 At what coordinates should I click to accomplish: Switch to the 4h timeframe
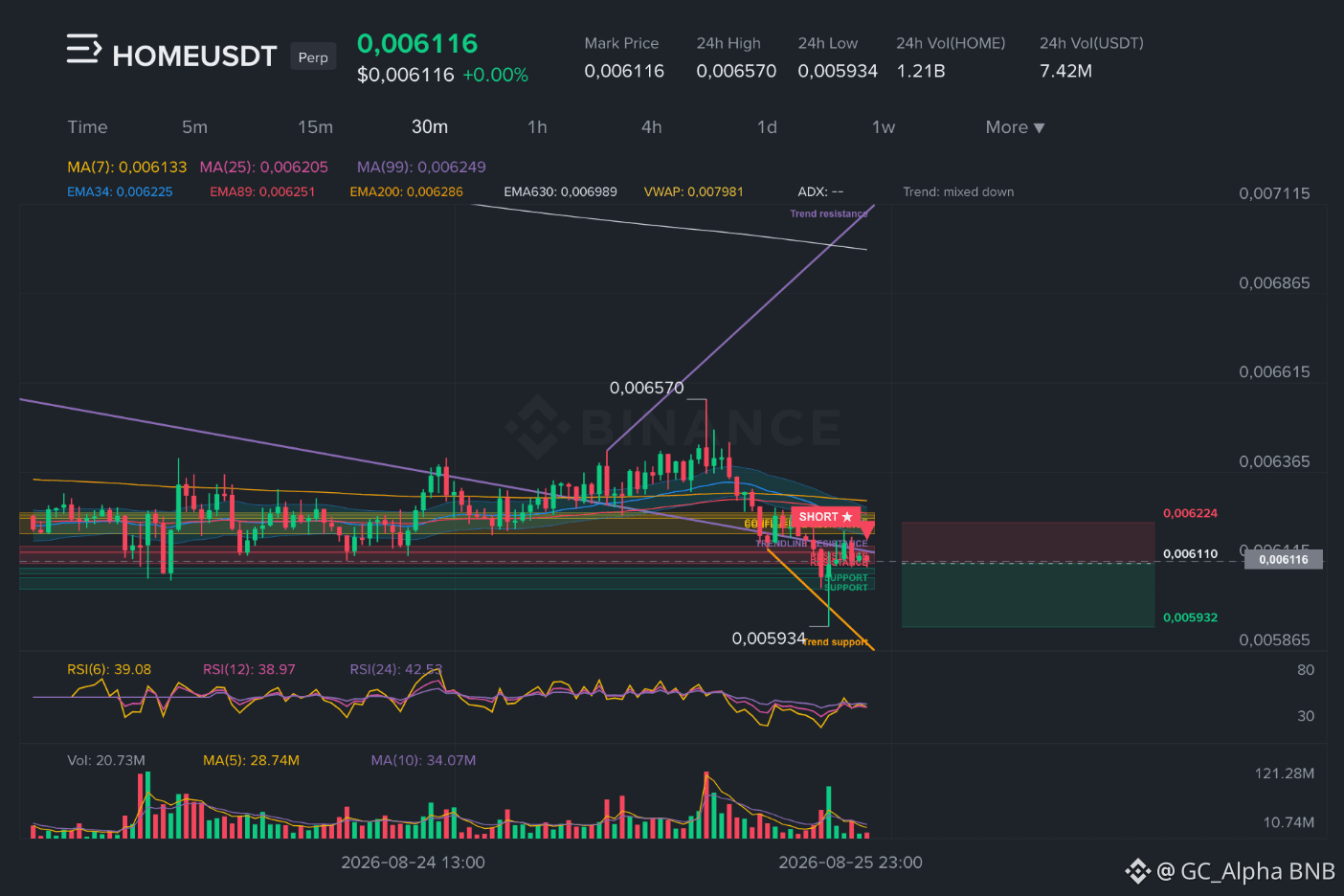[x=652, y=127]
